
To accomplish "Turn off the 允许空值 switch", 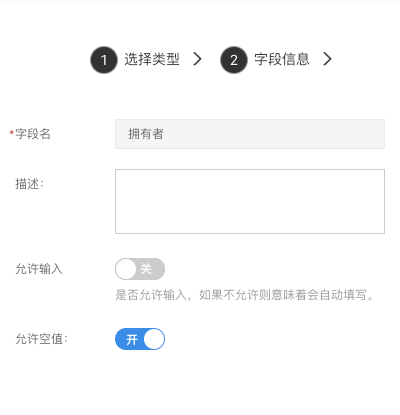I will click(x=140, y=339).
